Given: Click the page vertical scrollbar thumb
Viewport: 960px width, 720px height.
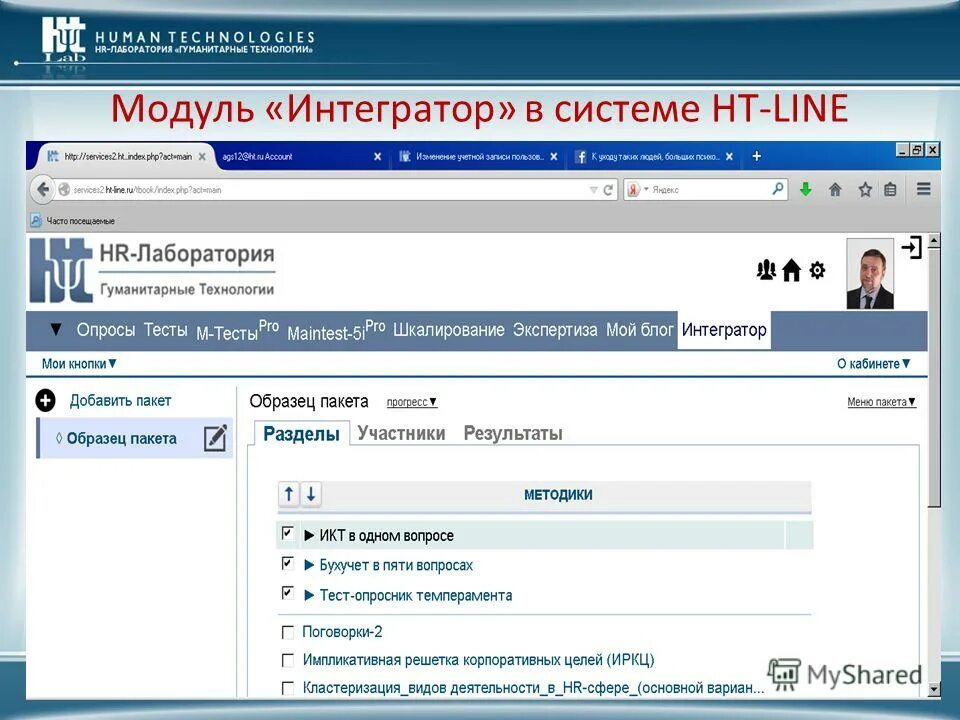Looking at the screenshot, I should pyautogui.click(x=934, y=377).
